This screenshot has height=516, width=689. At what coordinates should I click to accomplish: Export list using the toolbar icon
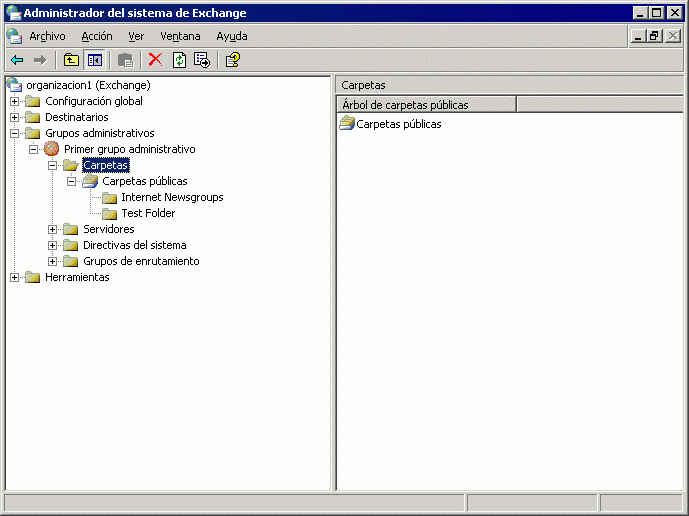pos(202,60)
